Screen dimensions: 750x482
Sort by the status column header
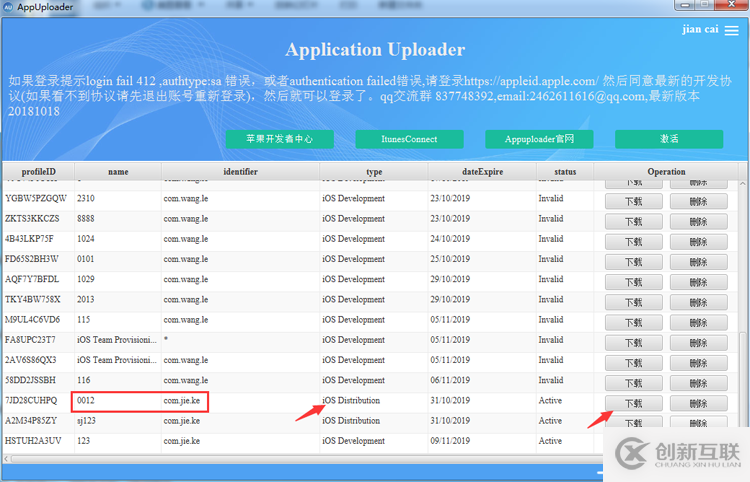(565, 172)
